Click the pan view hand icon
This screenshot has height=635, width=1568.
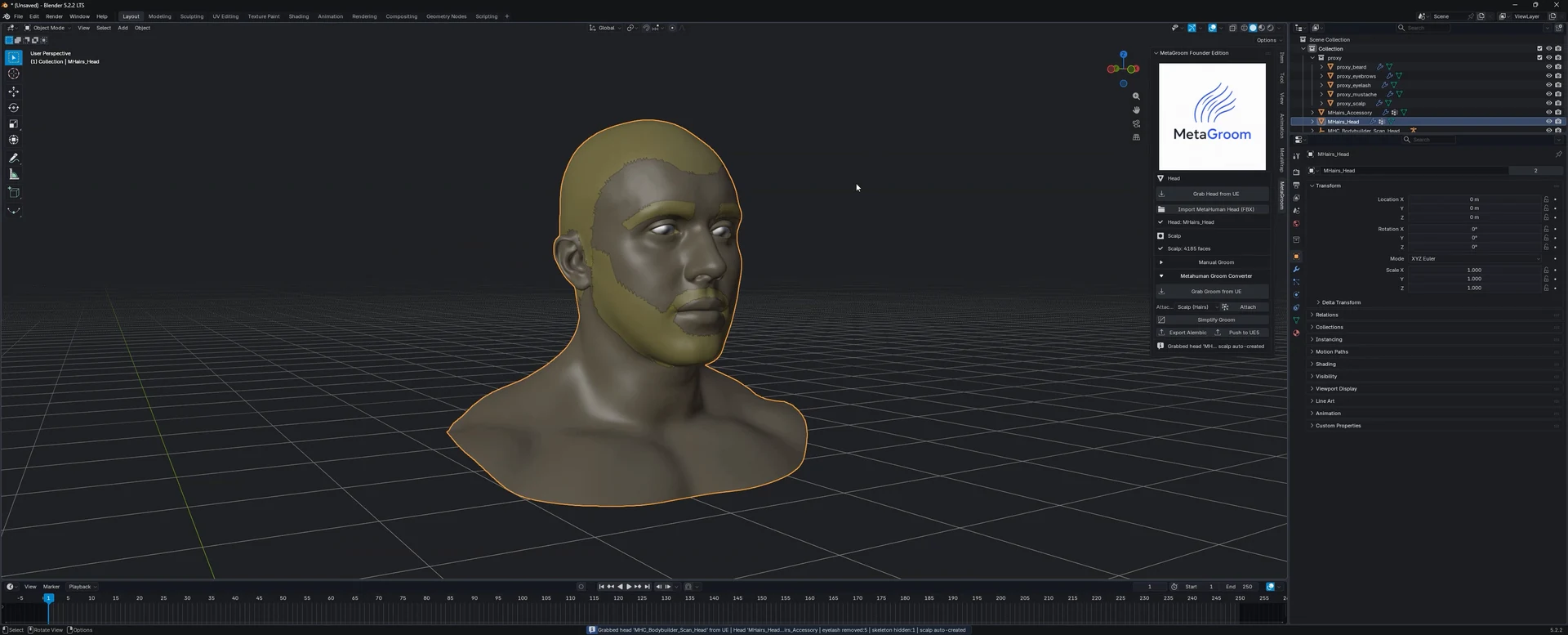tap(1136, 110)
